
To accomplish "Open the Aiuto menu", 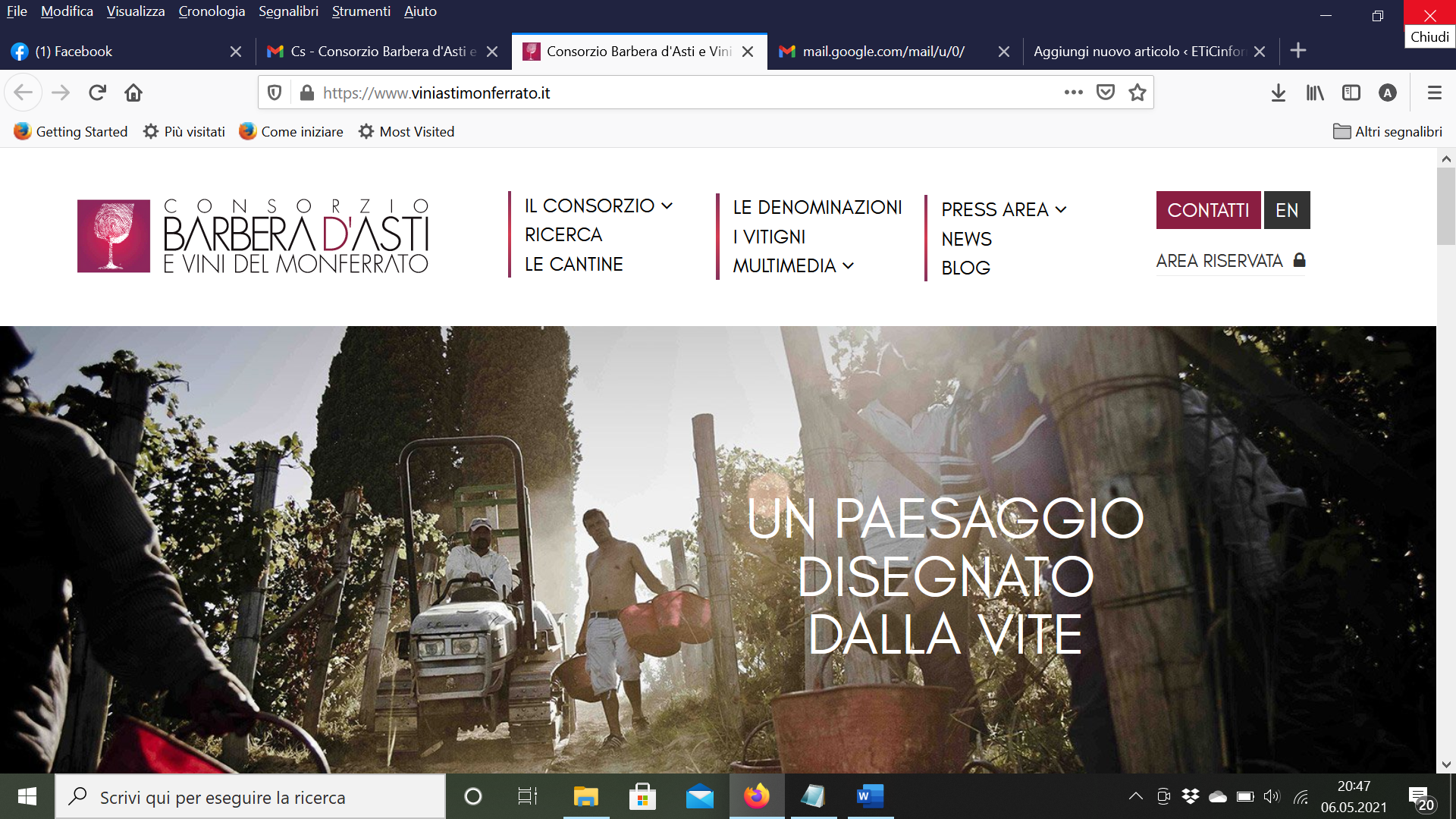I will coord(420,11).
